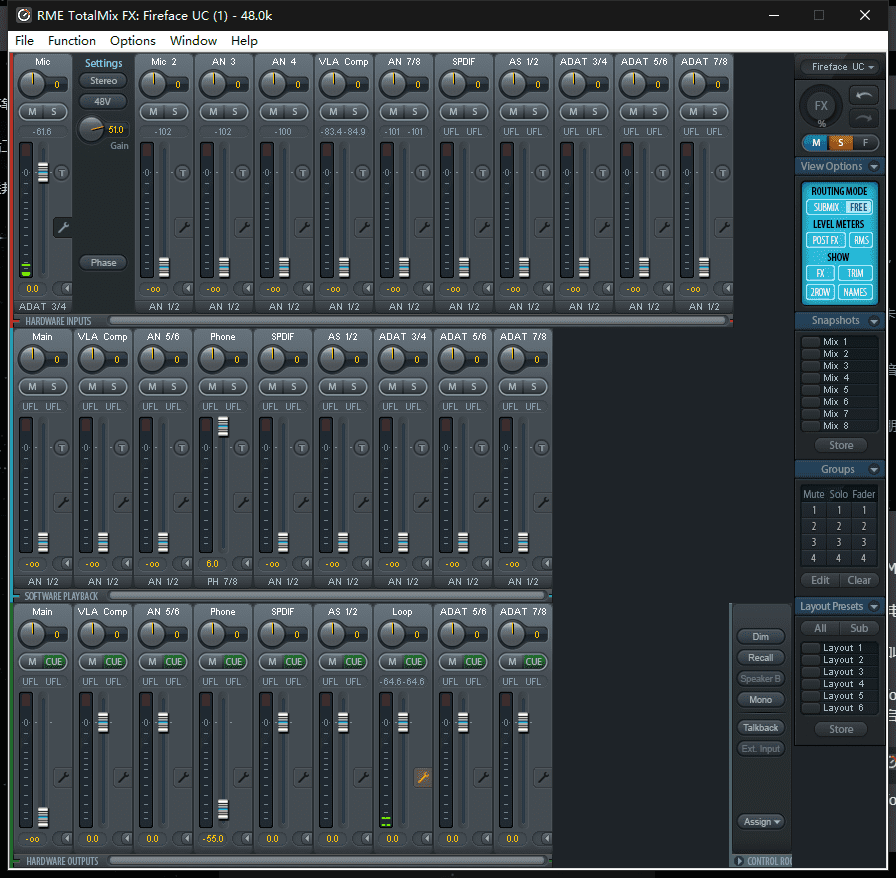Open wrench settings on Main hardware output
This screenshot has height=878, width=896.
tap(62, 777)
